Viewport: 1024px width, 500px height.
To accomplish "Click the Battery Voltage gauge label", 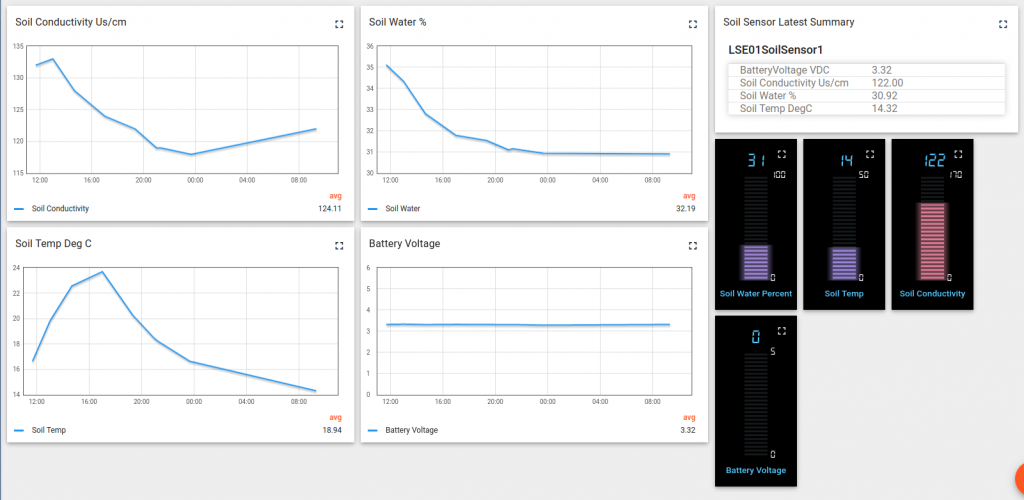I will coord(756,470).
